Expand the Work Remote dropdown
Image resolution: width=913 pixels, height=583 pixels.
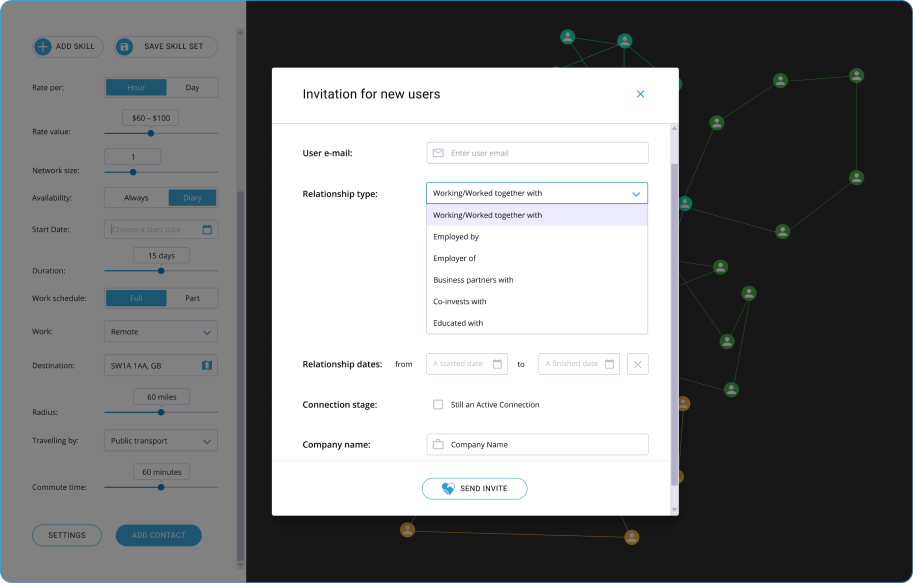[x=207, y=332]
